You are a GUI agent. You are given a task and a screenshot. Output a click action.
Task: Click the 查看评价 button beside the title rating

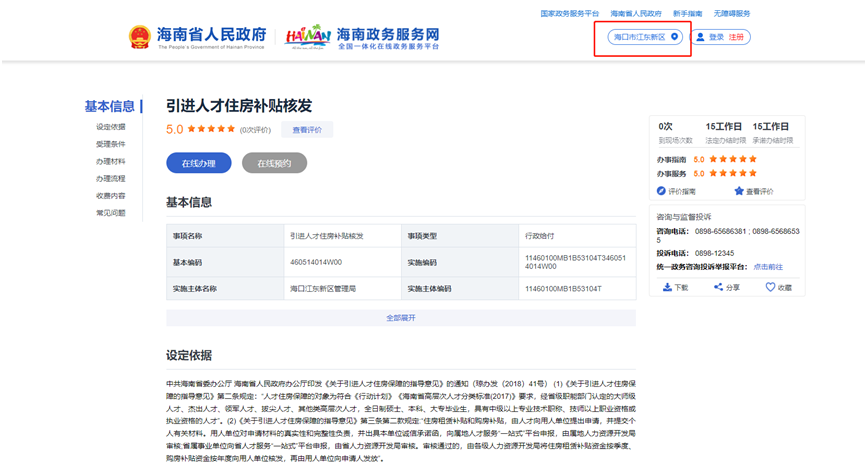[x=307, y=129]
